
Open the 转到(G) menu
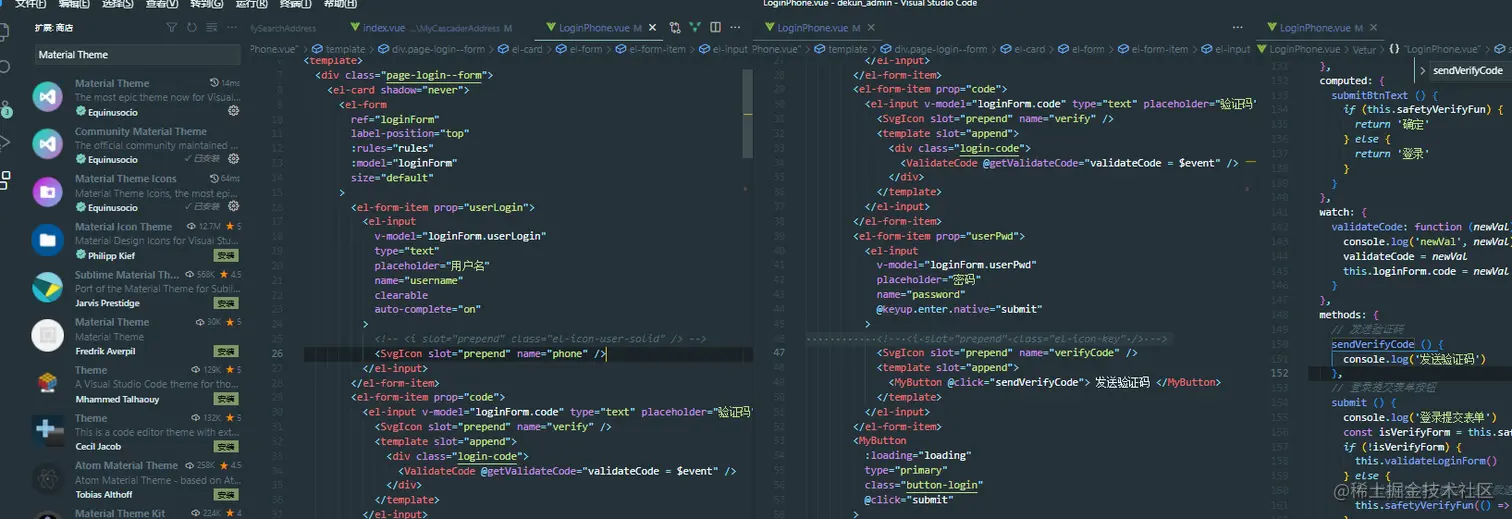coord(206,4)
